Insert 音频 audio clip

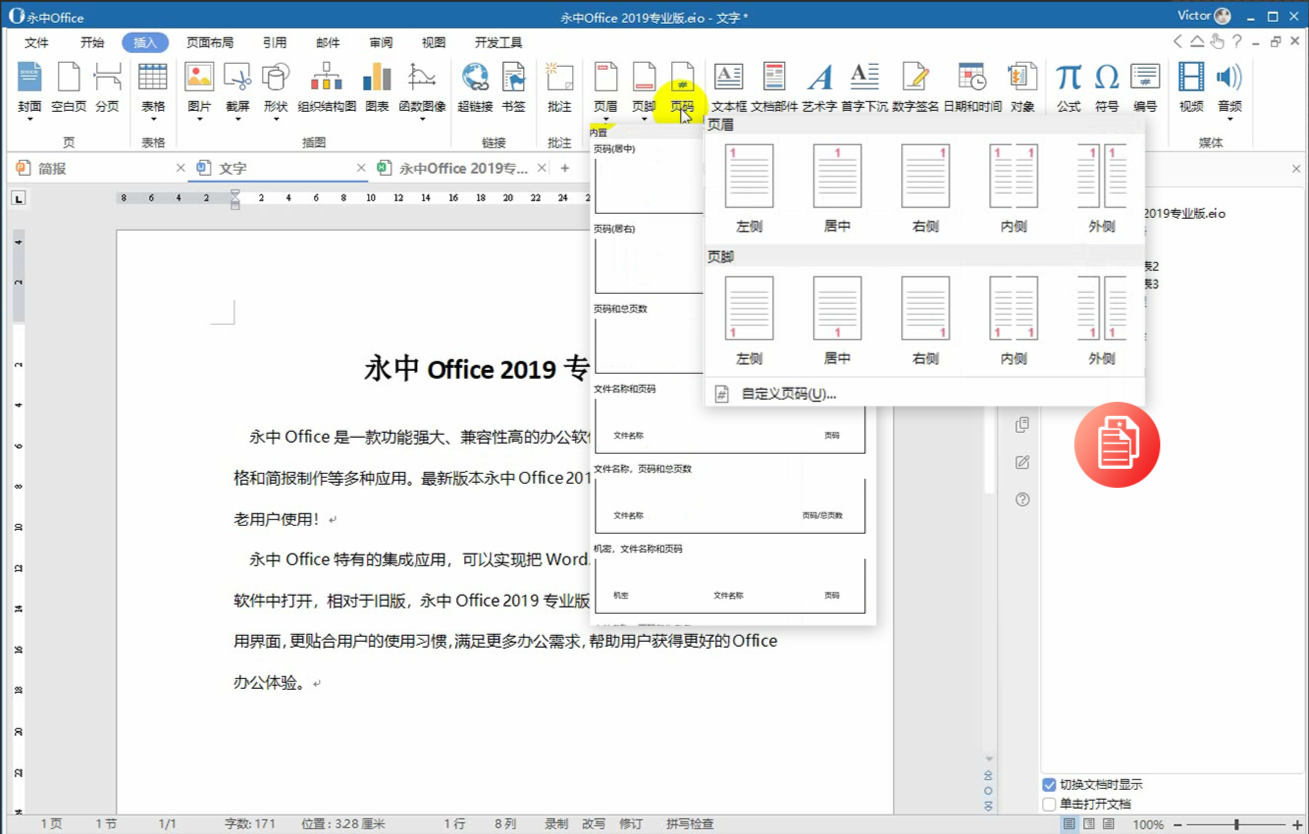click(1229, 78)
